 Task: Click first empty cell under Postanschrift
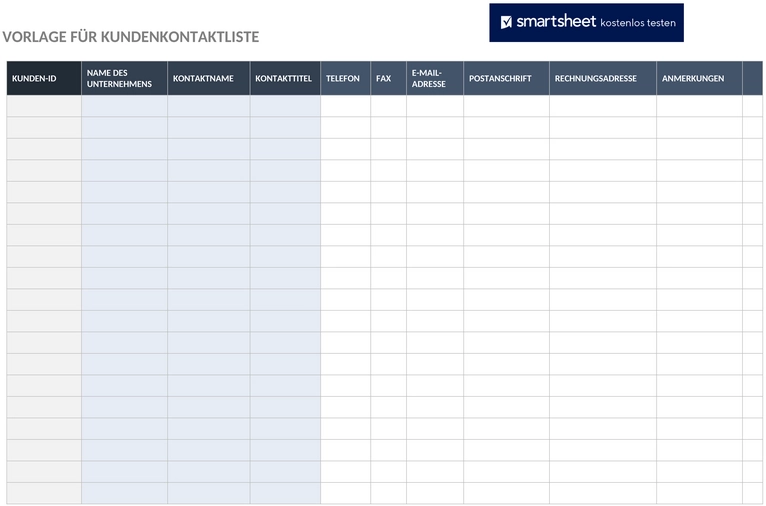(x=507, y=106)
